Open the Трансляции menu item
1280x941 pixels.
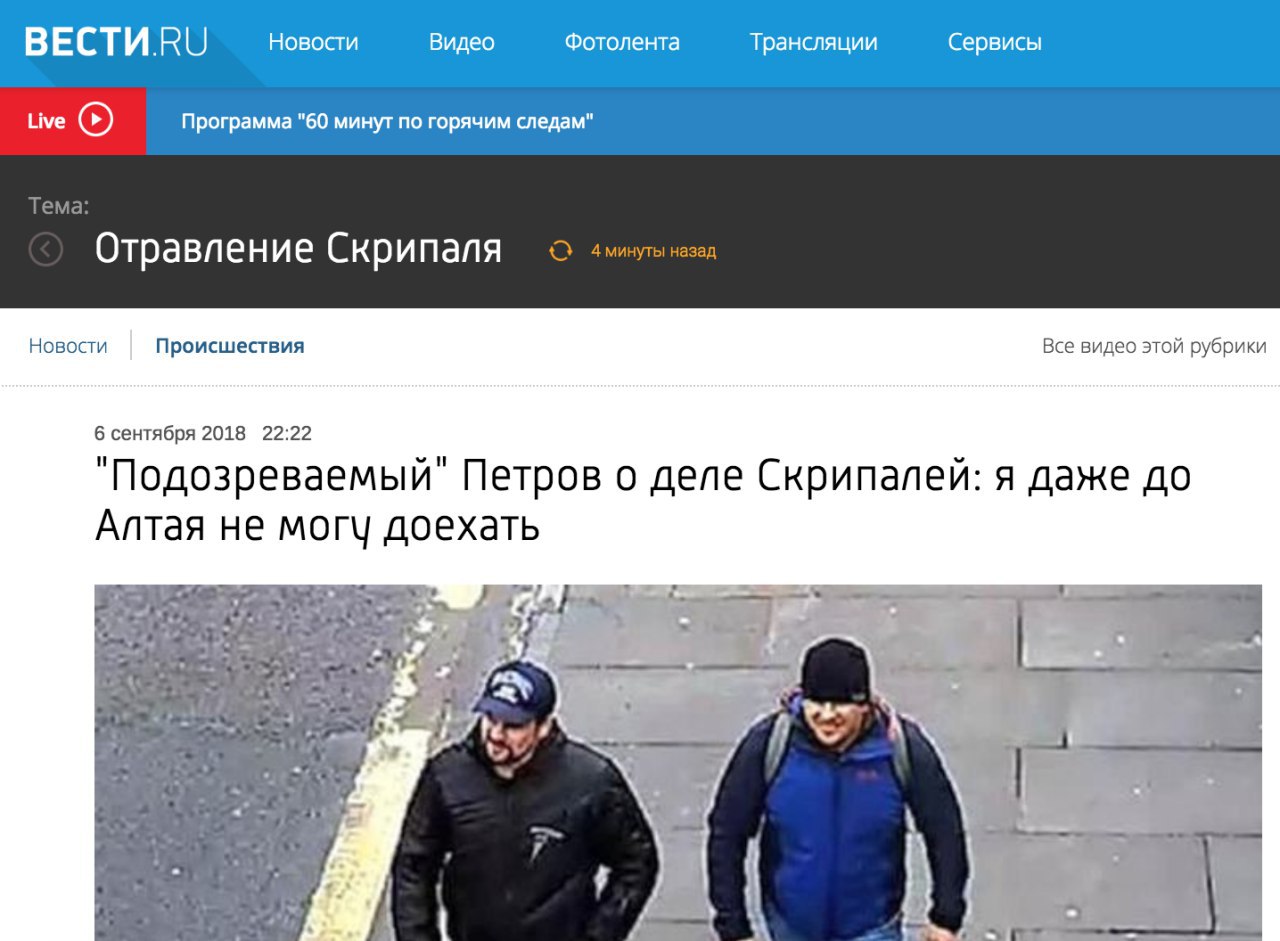pos(814,42)
